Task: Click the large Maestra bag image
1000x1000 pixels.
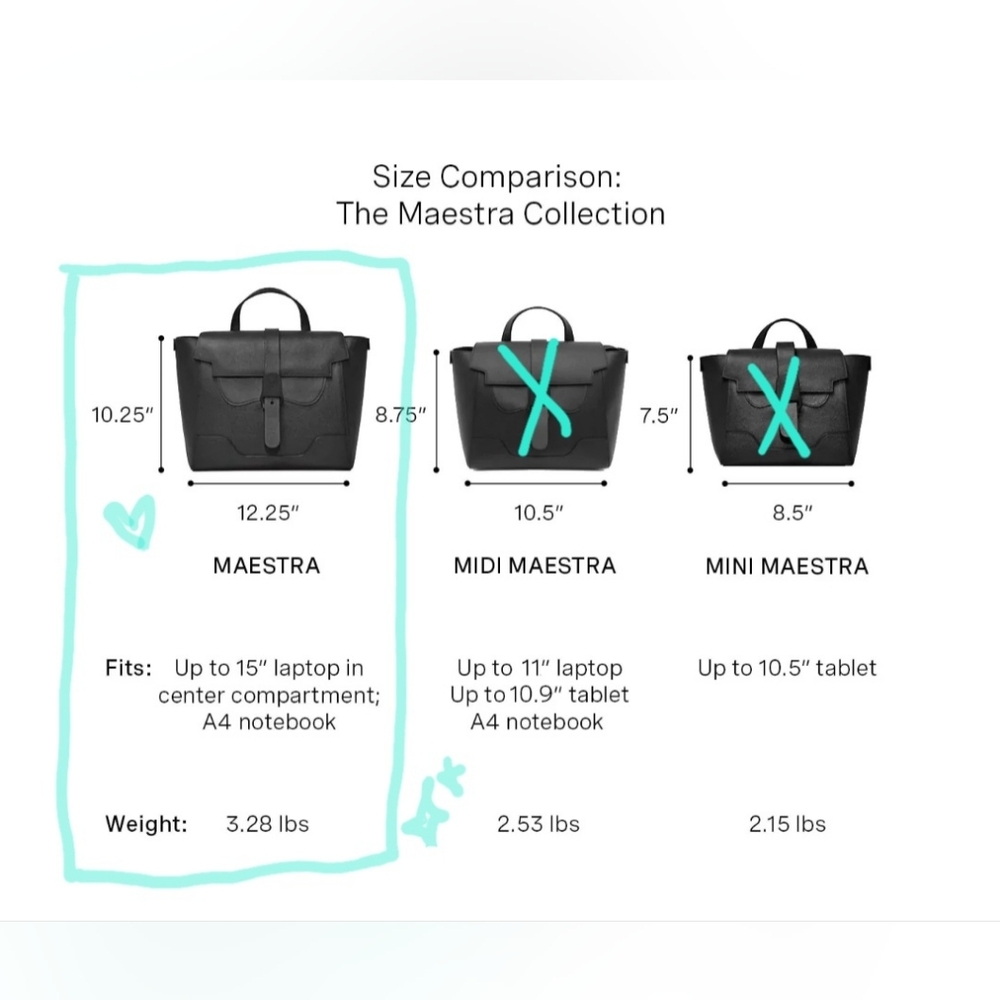Action: click(272, 380)
